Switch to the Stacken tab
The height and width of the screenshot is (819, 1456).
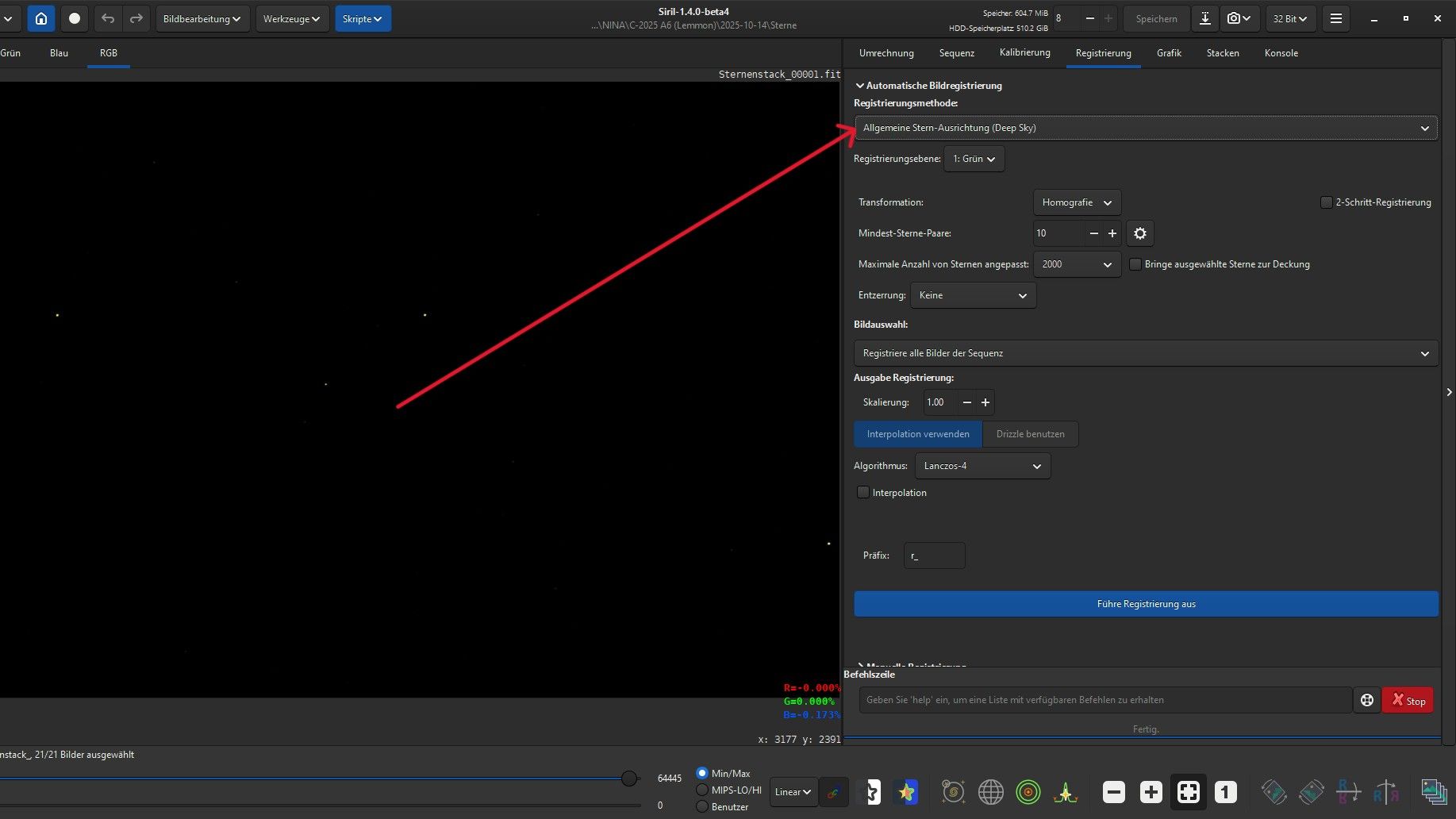(1222, 53)
